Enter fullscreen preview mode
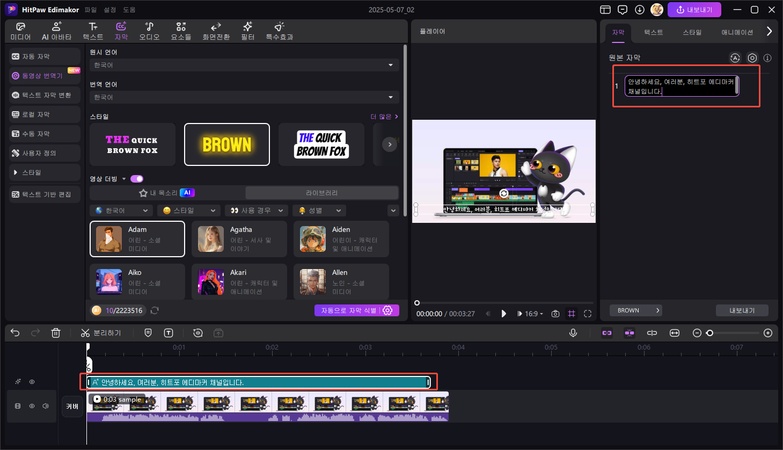 coord(588,313)
